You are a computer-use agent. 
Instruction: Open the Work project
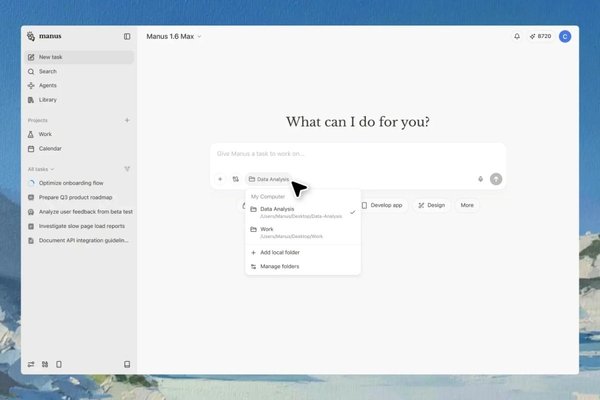click(x=79, y=134)
